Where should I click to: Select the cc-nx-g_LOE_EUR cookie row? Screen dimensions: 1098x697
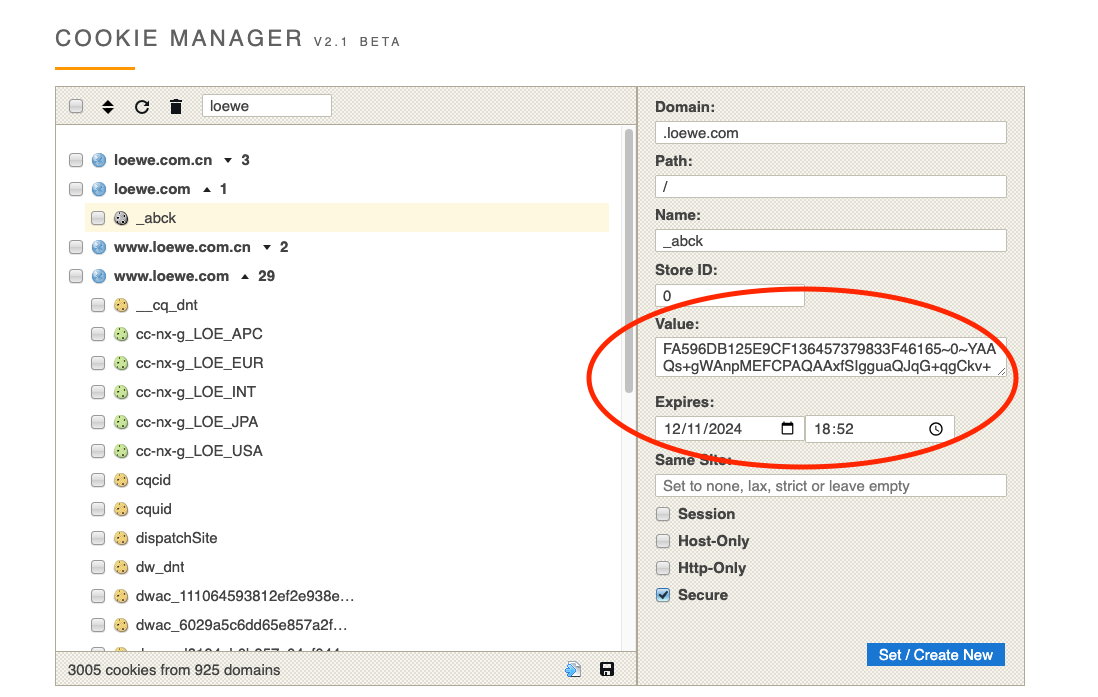[347, 363]
